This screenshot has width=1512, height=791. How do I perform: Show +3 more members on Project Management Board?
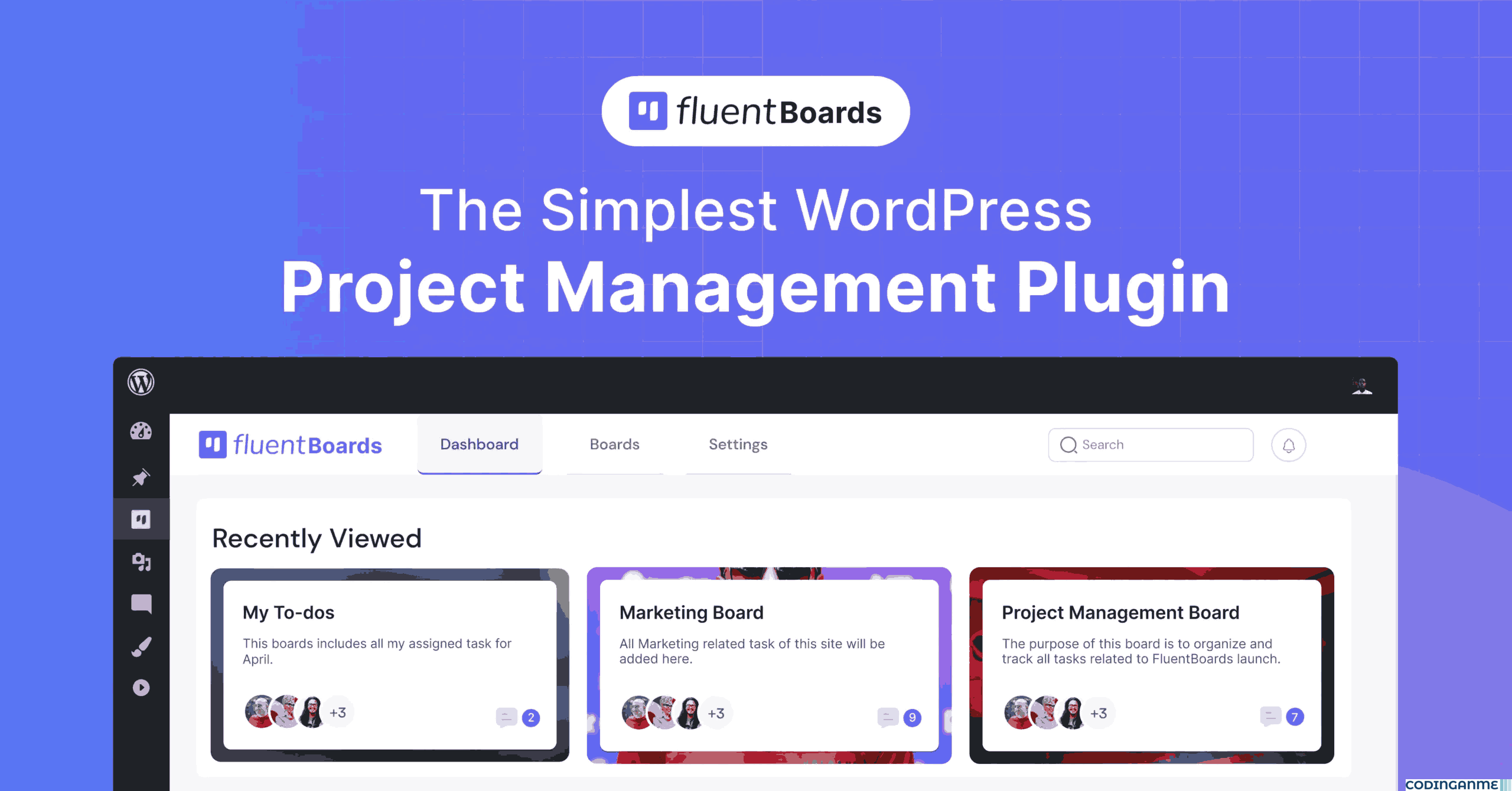click(1099, 714)
